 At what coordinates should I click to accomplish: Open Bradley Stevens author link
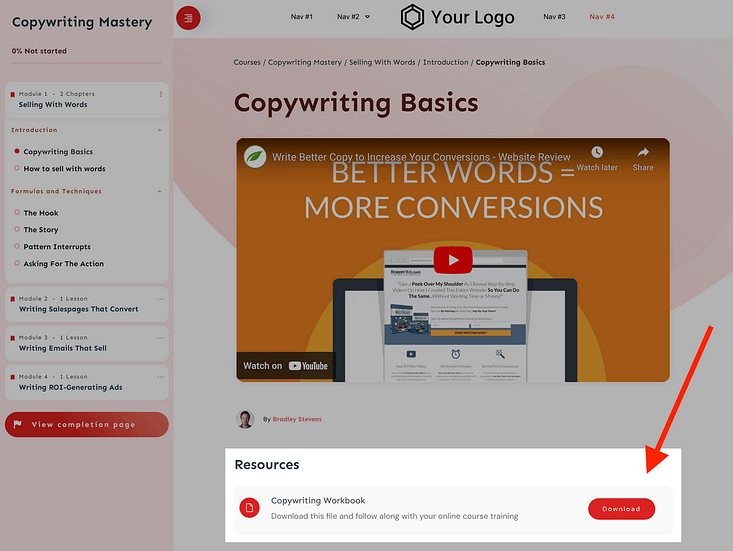point(297,419)
